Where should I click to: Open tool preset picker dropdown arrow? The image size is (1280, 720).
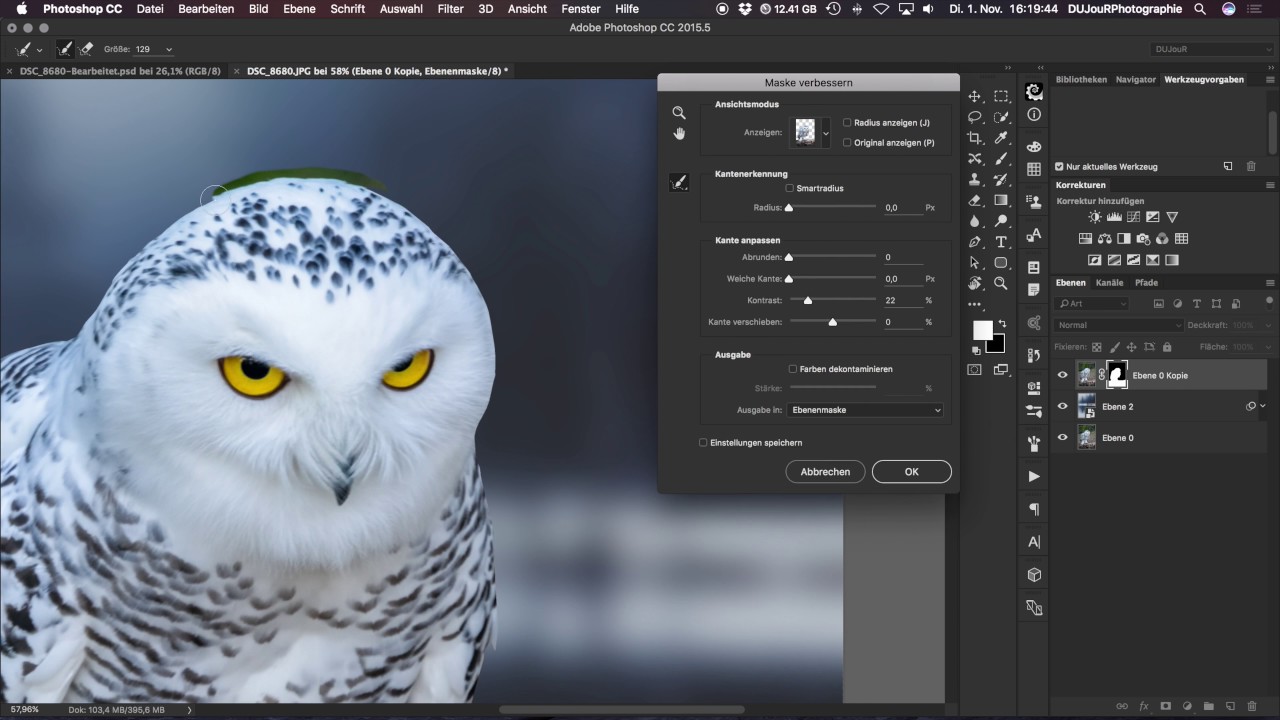(39, 49)
